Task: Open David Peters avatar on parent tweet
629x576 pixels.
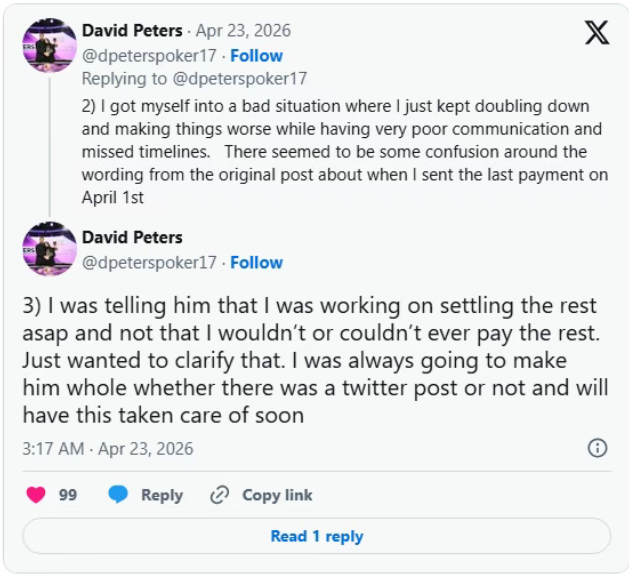Action: [49, 47]
